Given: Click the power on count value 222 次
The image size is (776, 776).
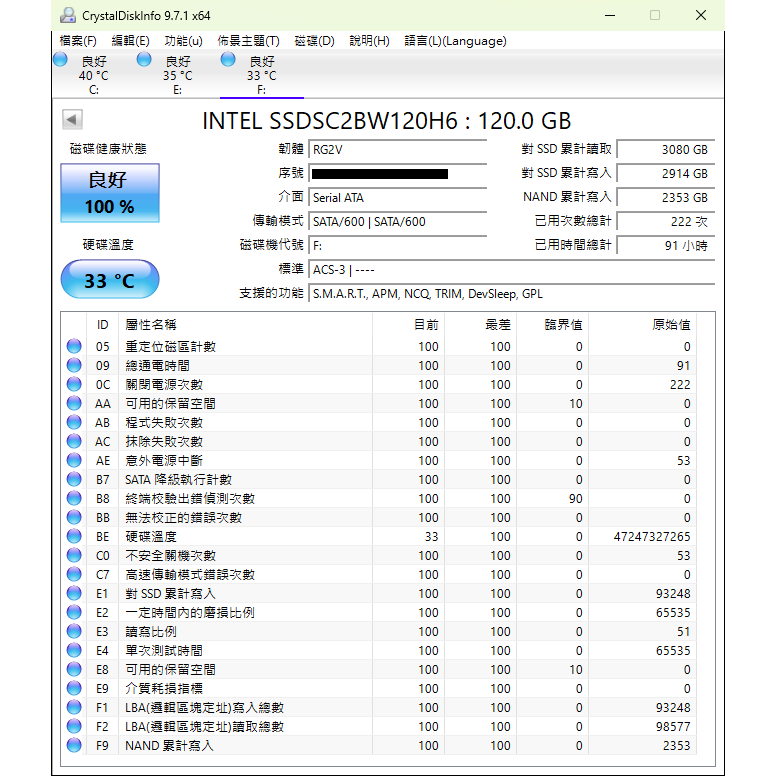Looking at the screenshot, I should pyautogui.click(x=666, y=221).
